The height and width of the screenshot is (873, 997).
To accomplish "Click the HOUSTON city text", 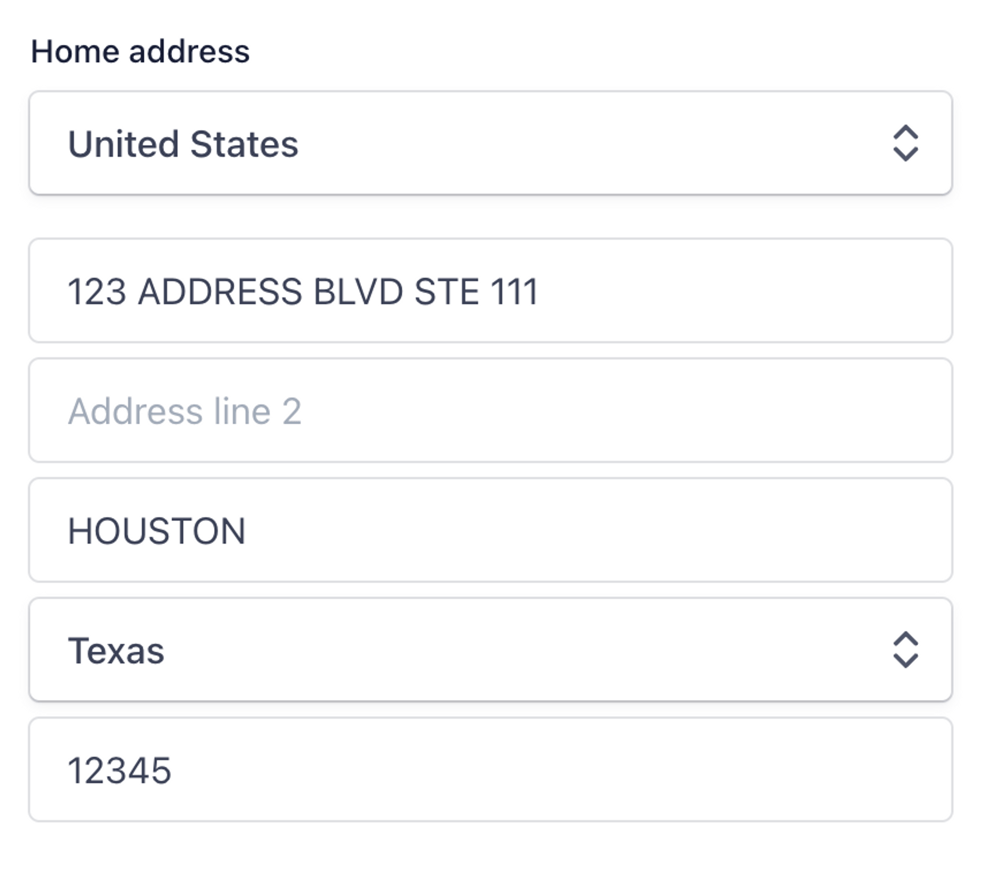I will click(x=156, y=530).
